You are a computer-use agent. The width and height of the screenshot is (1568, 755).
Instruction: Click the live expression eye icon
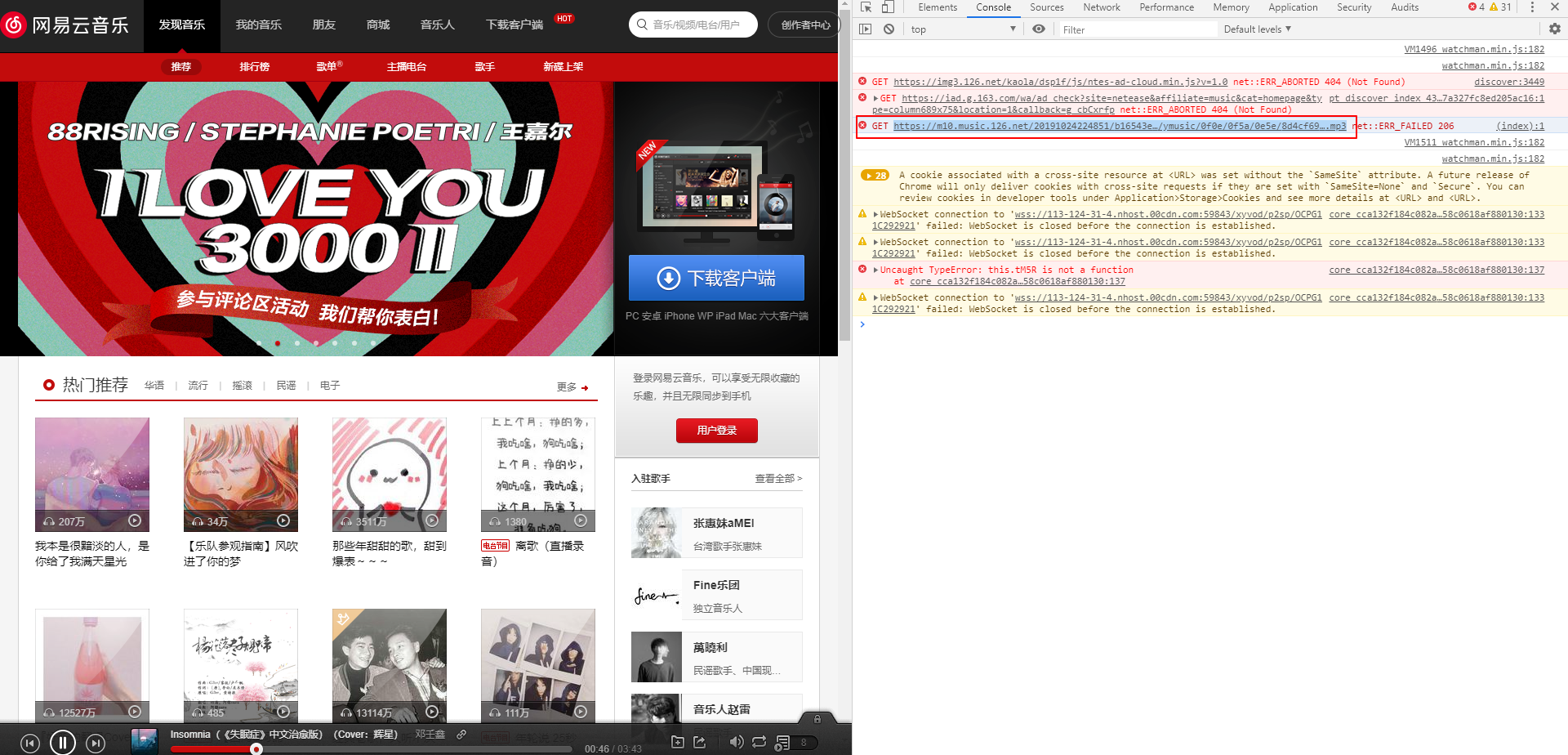pyautogui.click(x=1039, y=29)
